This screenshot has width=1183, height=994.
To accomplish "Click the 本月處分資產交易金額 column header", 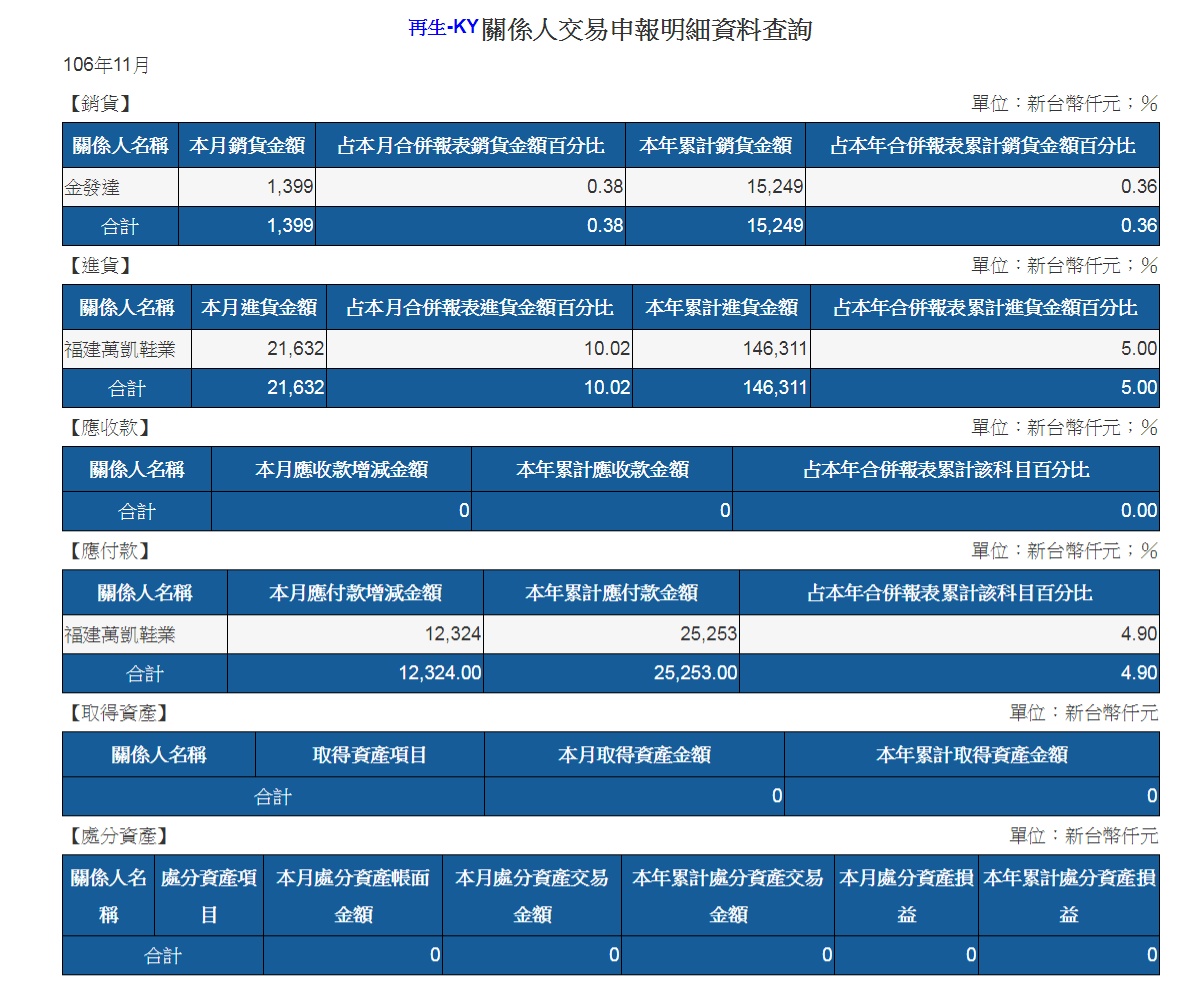I will (x=532, y=896).
